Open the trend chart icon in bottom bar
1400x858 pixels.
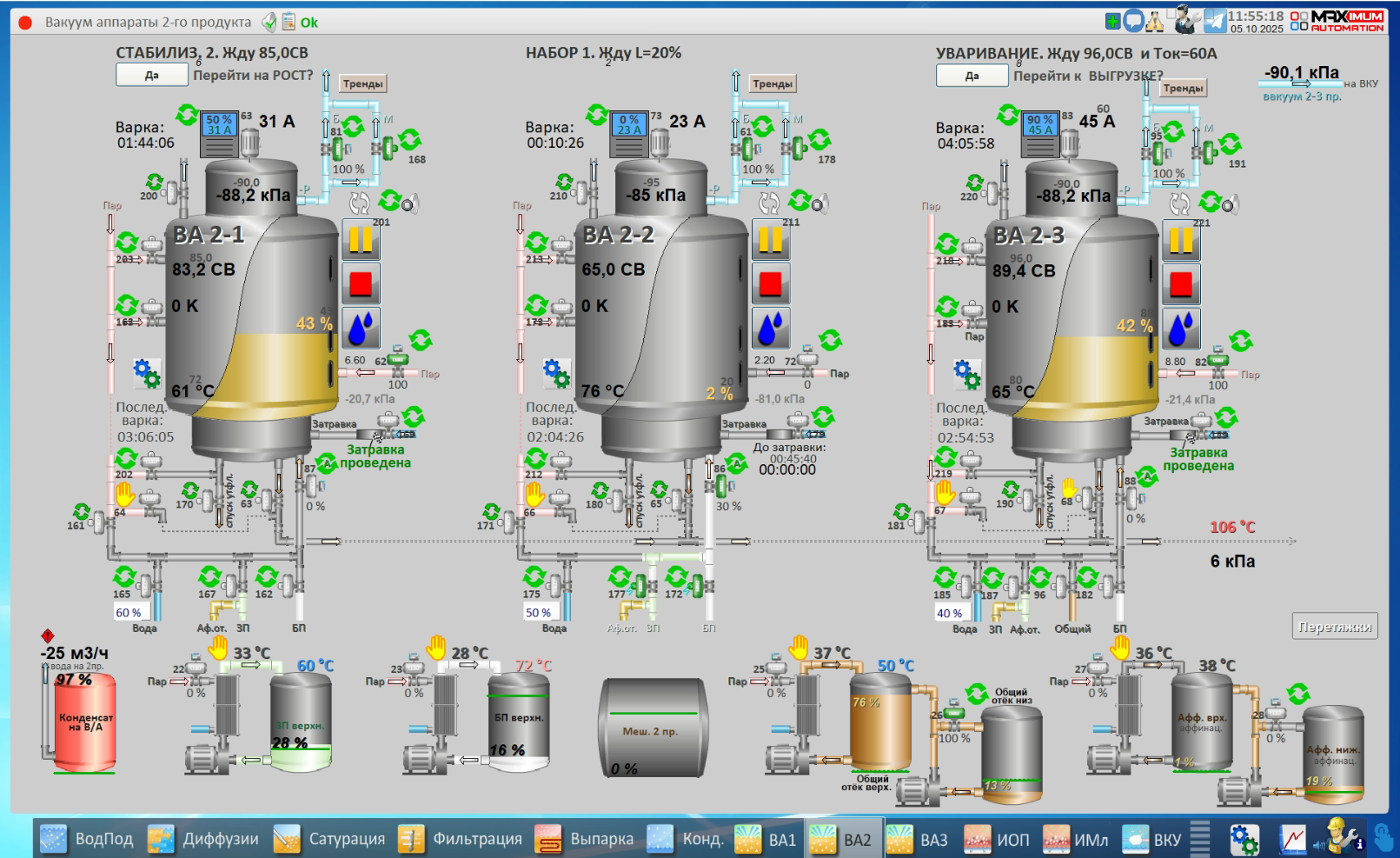click(1292, 839)
